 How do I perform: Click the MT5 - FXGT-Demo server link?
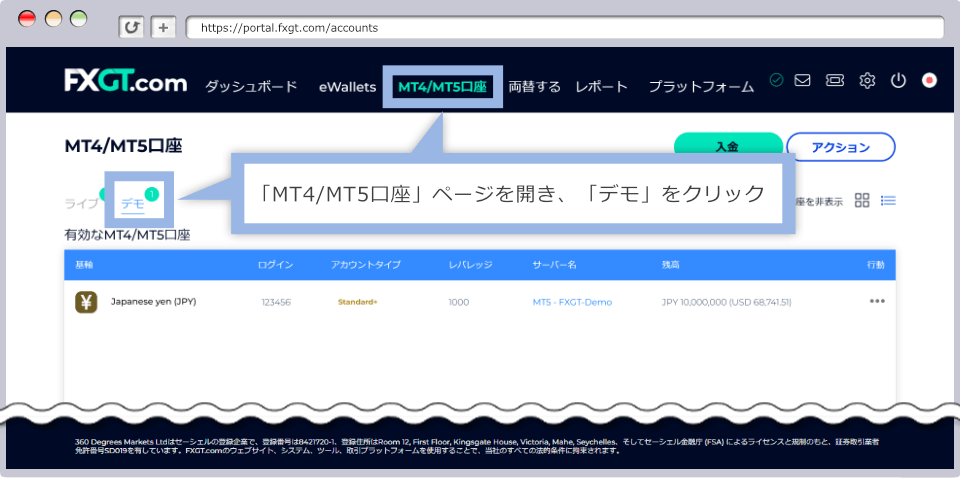coord(572,302)
